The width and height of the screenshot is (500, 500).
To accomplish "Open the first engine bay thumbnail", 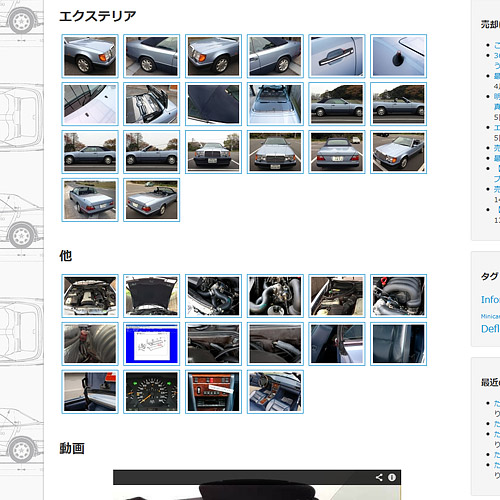I will [x=90, y=296].
